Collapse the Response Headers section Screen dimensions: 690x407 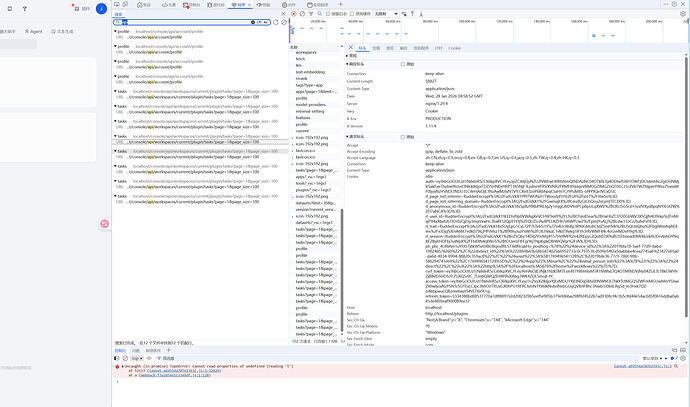355,63
